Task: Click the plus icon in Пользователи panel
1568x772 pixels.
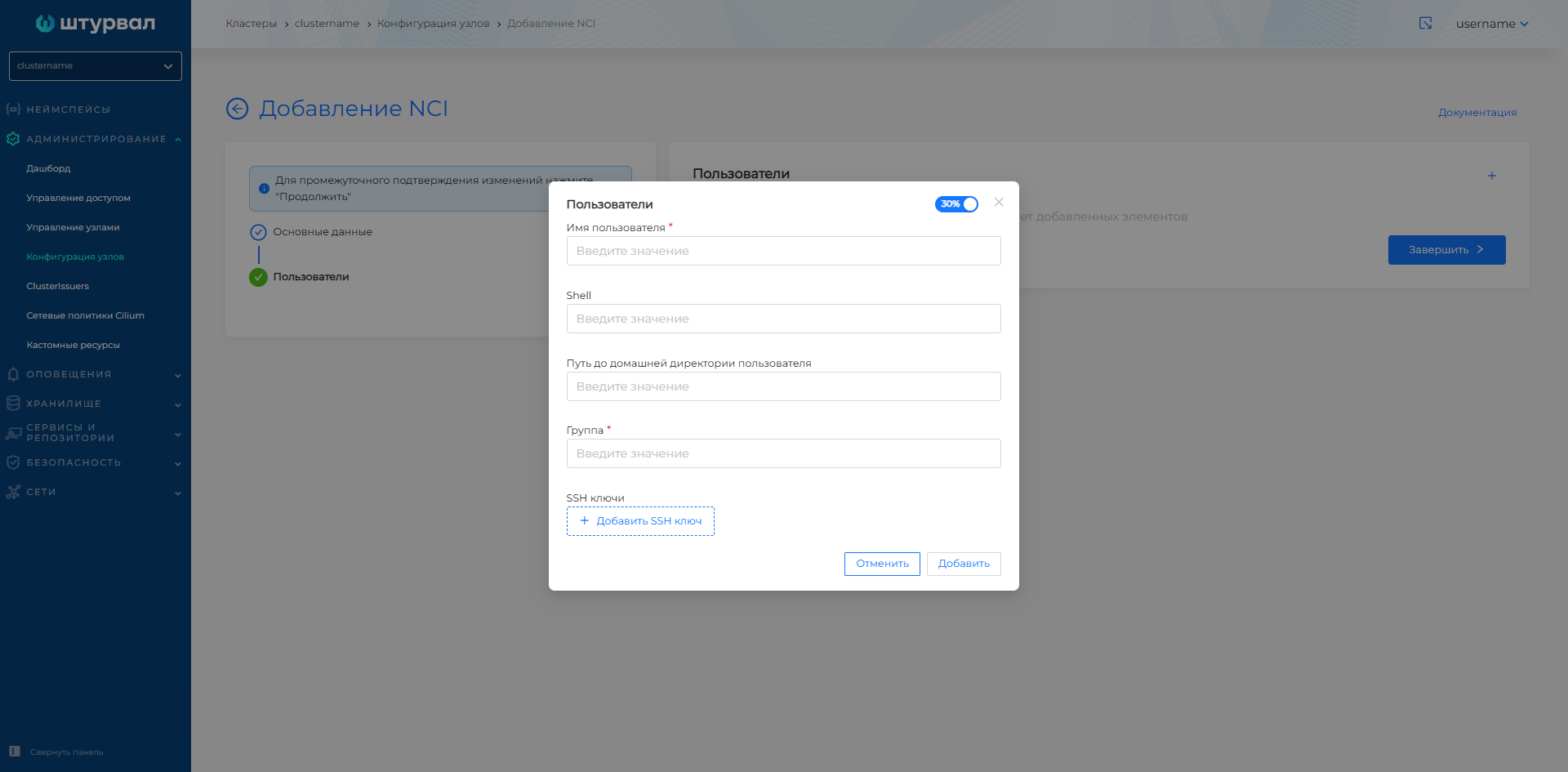Action: coord(1492,175)
